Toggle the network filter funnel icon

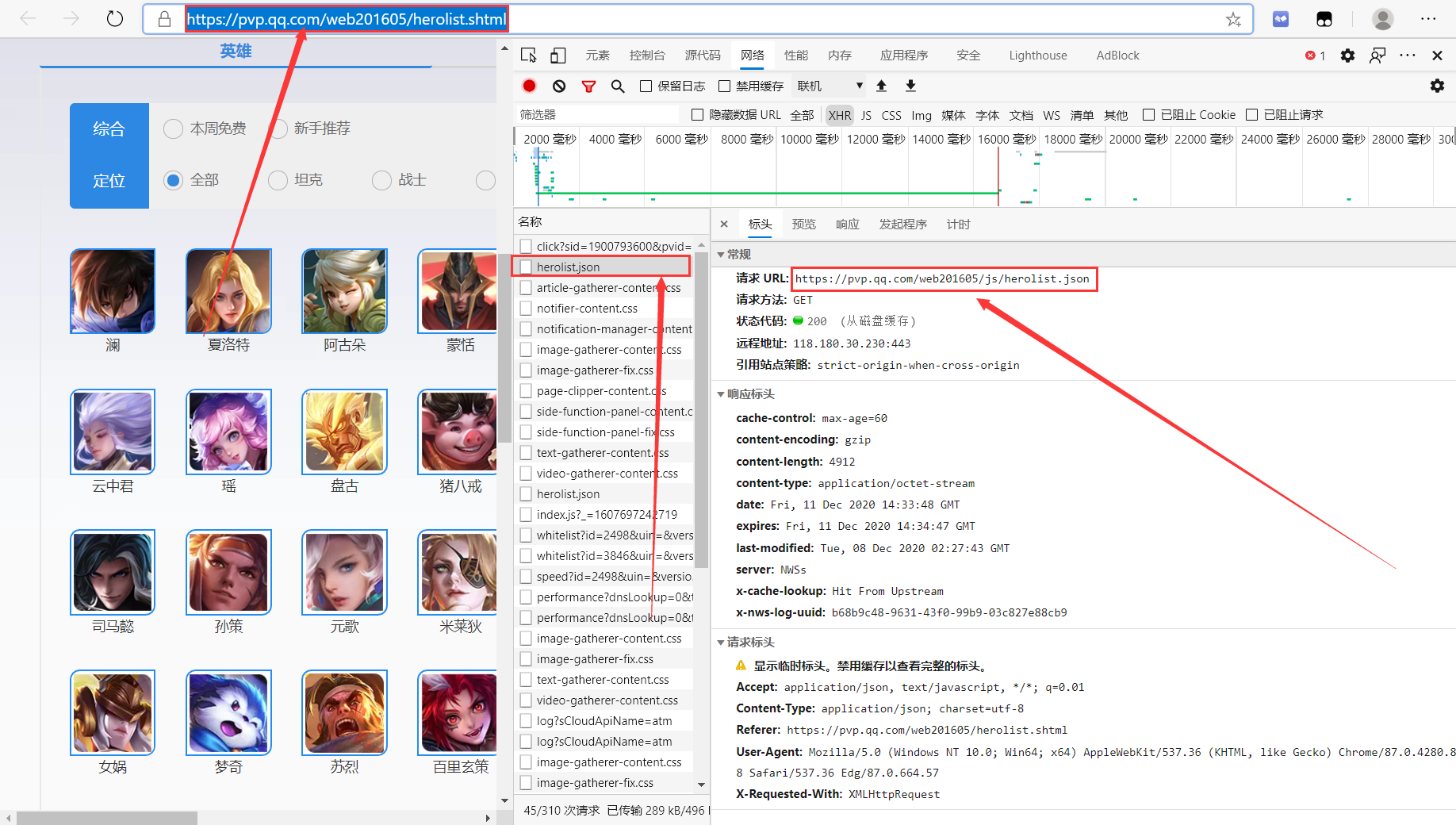point(588,86)
